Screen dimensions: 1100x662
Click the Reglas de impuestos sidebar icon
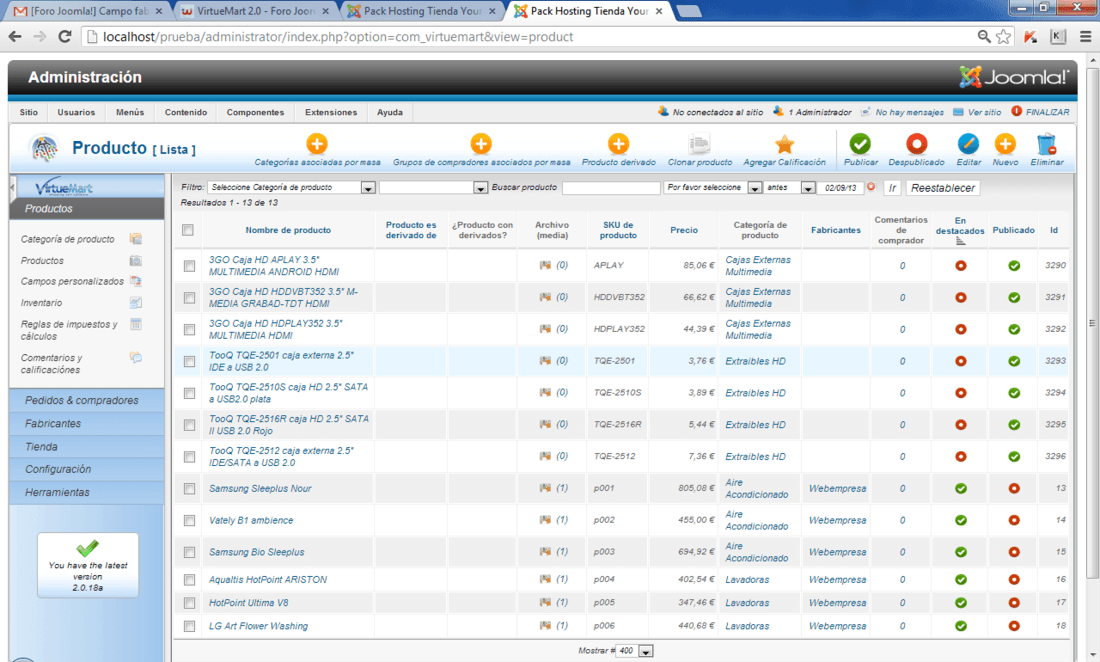point(136,324)
